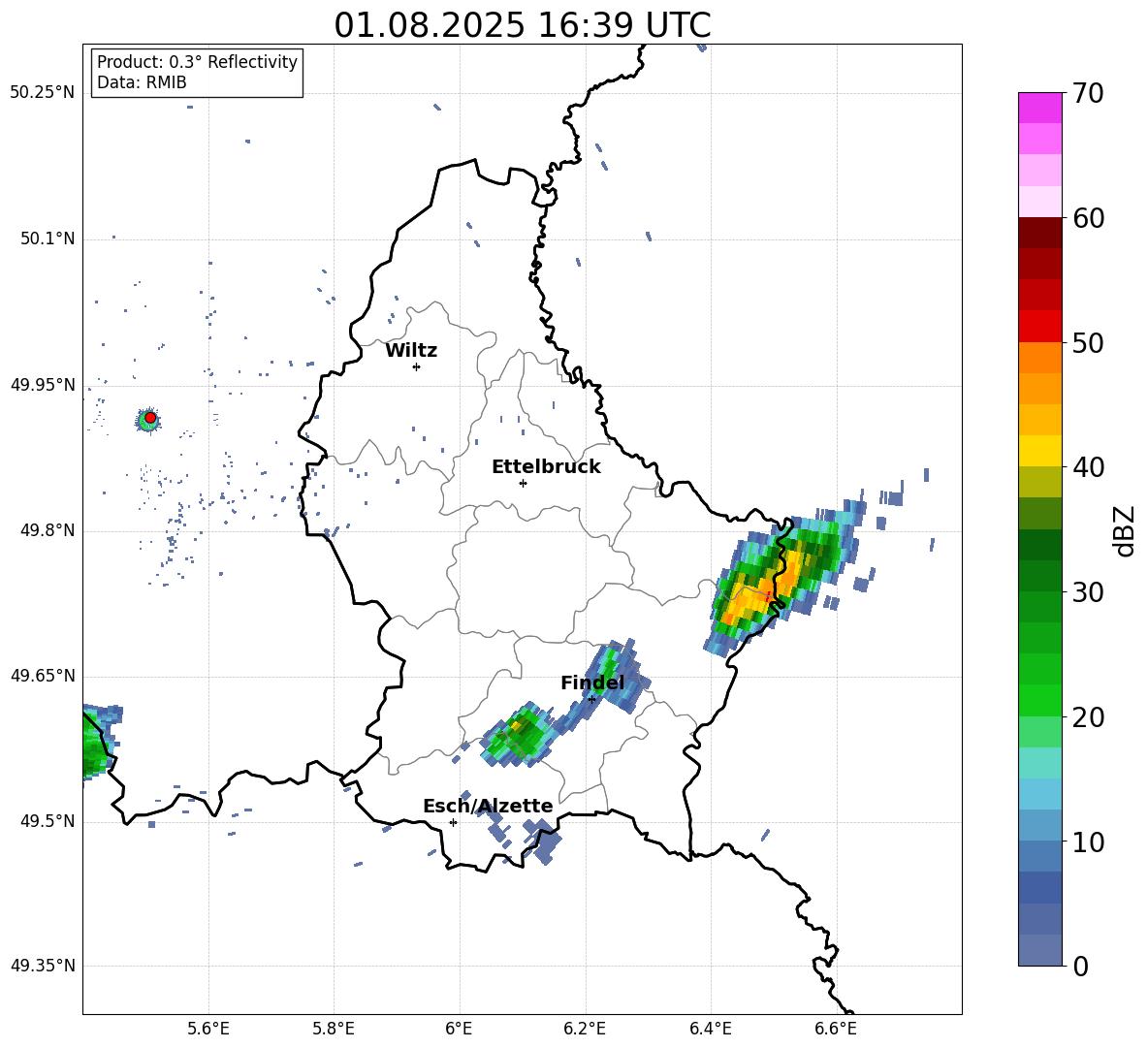Pick the dark red swatch below 60
This screenshot has height=1048, width=1148.
pos(1040,233)
